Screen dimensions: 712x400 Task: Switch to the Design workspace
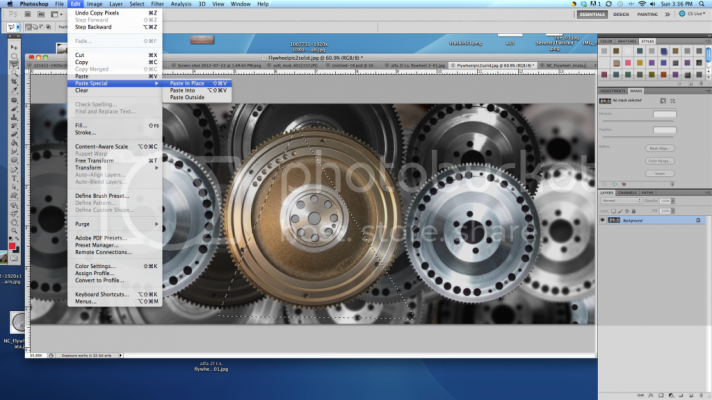pos(621,15)
